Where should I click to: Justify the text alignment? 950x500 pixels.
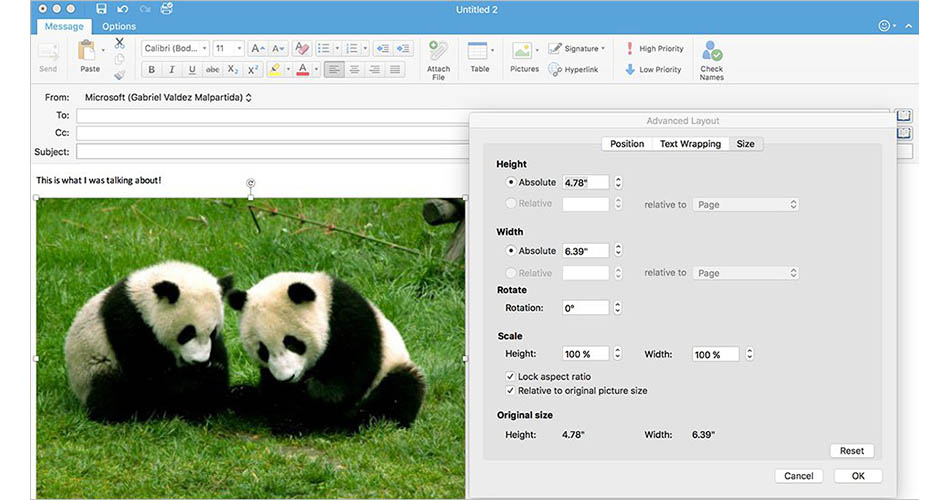coord(395,70)
